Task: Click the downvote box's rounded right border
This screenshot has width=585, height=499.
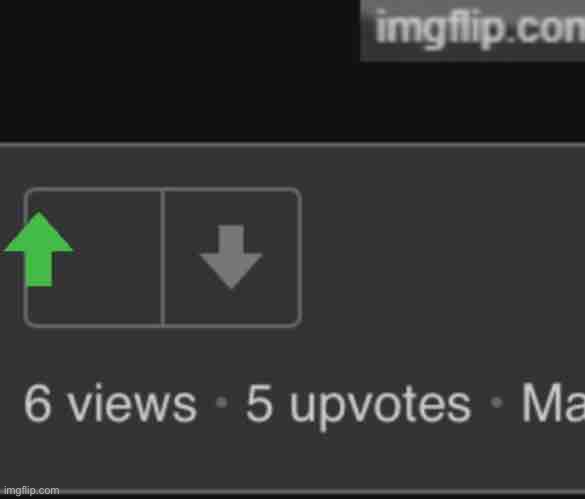Action: pos(299,258)
